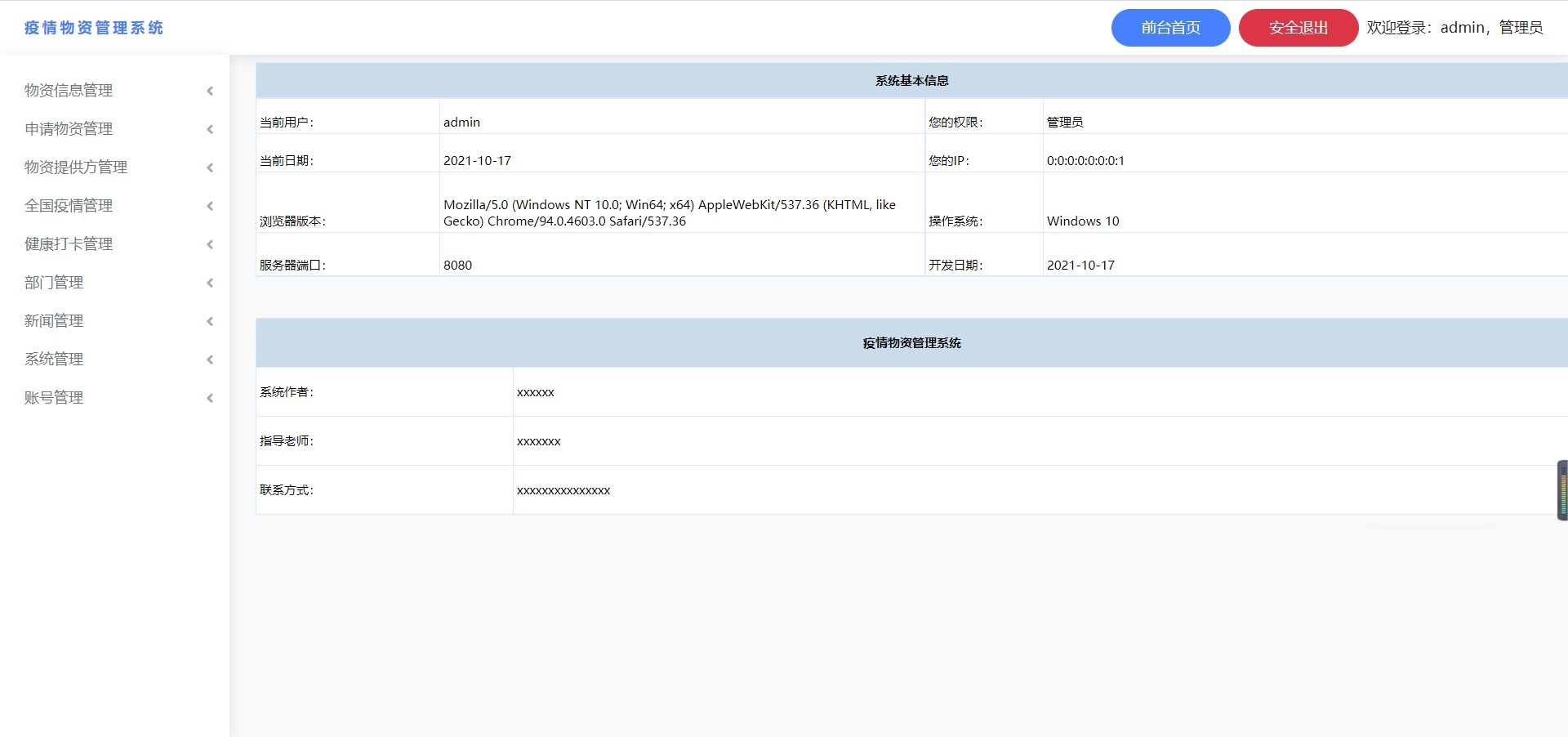Image resolution: width=1568 pixels, height=737 pixels.
Task: Click the 系统作者: label
Action: [287, 392]
